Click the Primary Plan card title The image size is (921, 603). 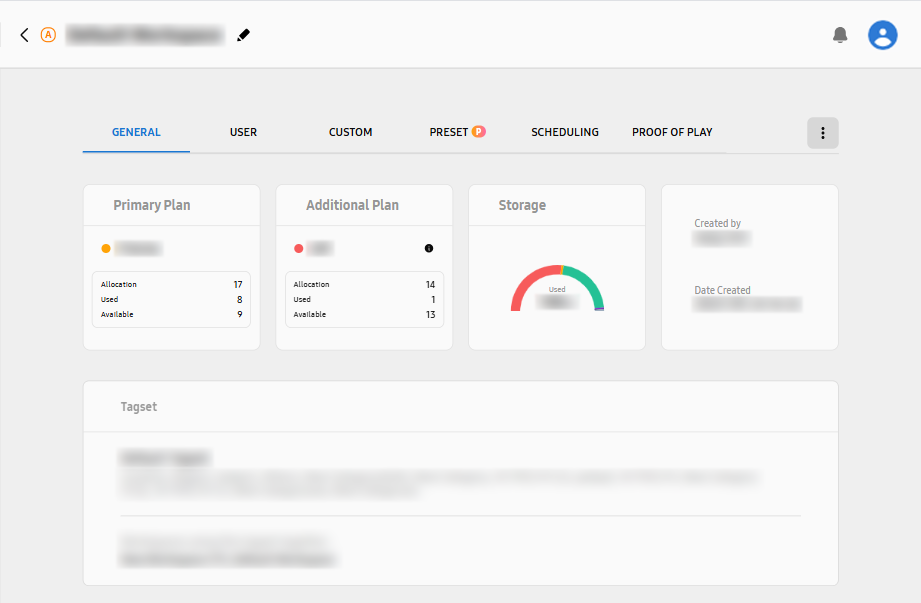[x=151, y=205]
